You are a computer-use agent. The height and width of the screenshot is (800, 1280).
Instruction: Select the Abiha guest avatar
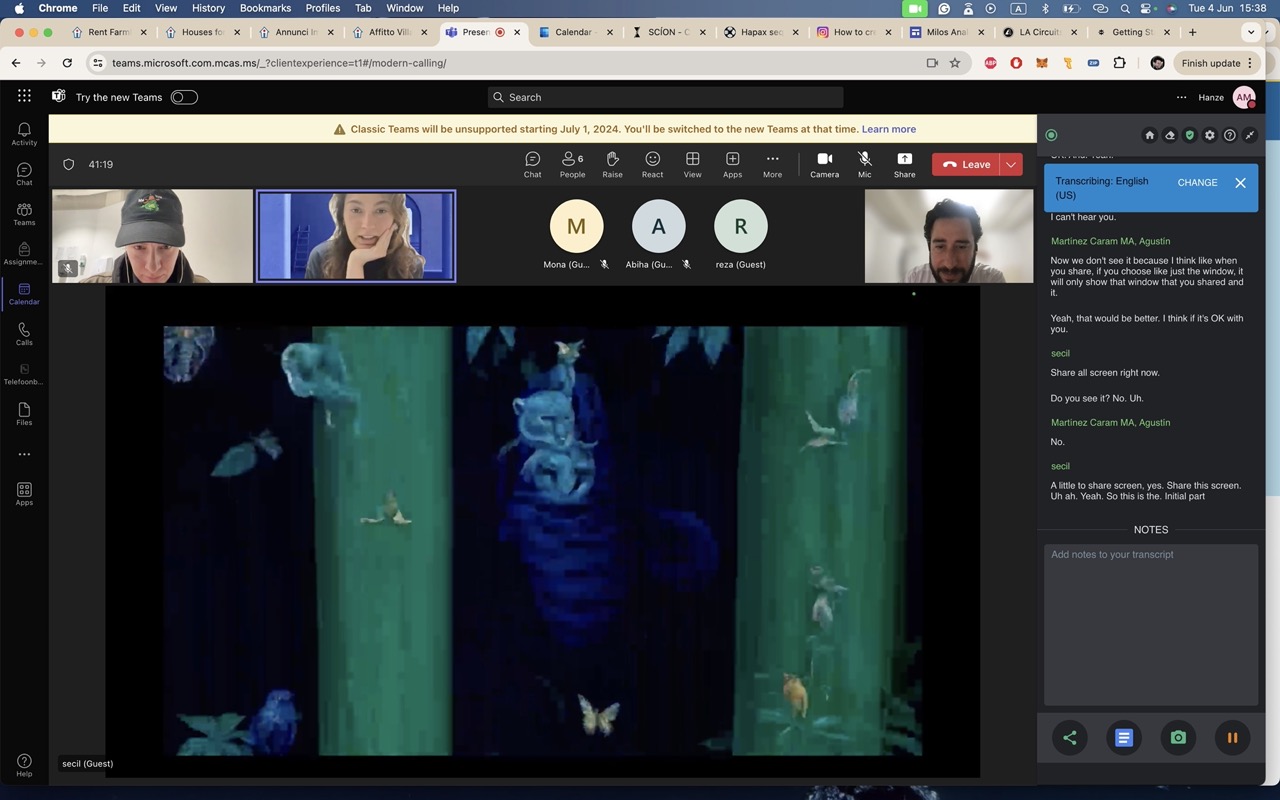pos(659,226)
